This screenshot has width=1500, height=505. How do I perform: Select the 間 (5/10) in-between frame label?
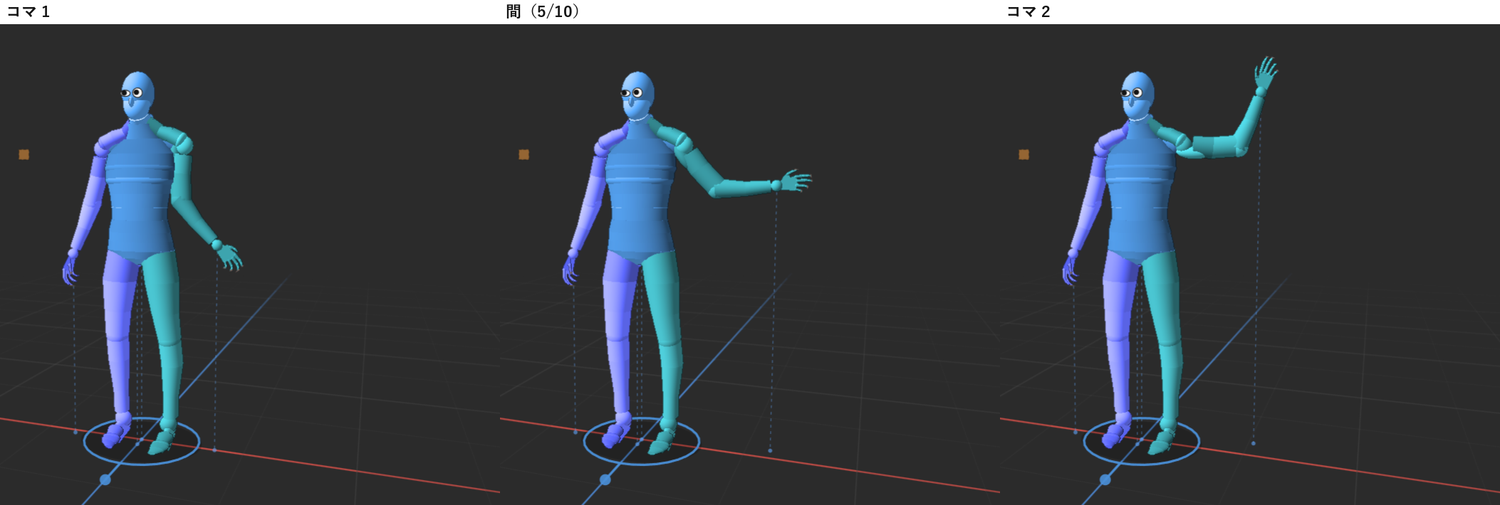tap(543, 12)
